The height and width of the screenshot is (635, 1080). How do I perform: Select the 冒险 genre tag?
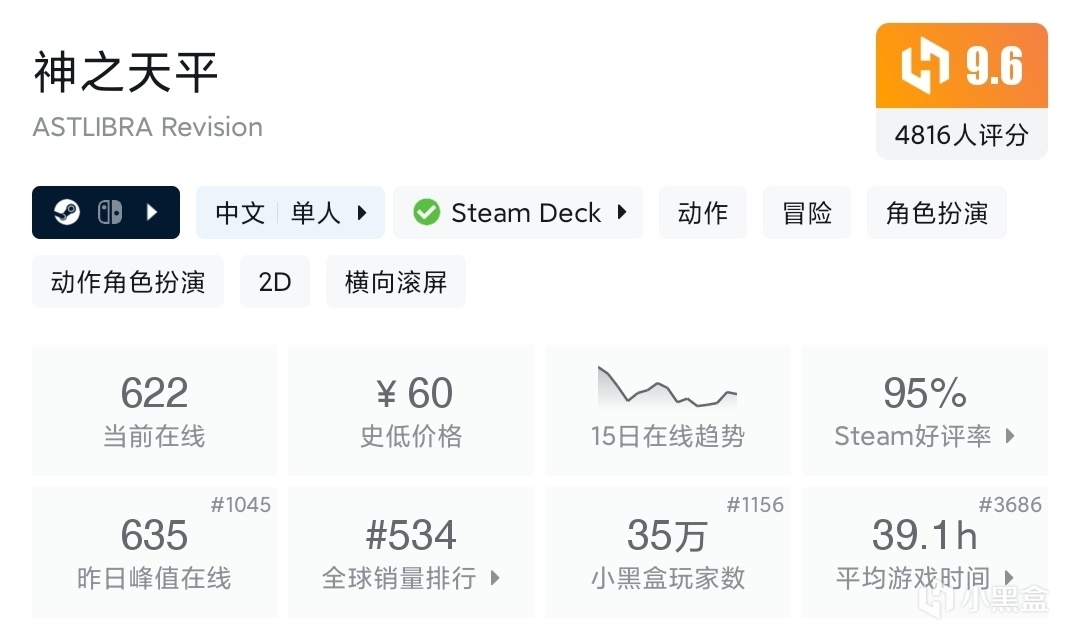807,213
